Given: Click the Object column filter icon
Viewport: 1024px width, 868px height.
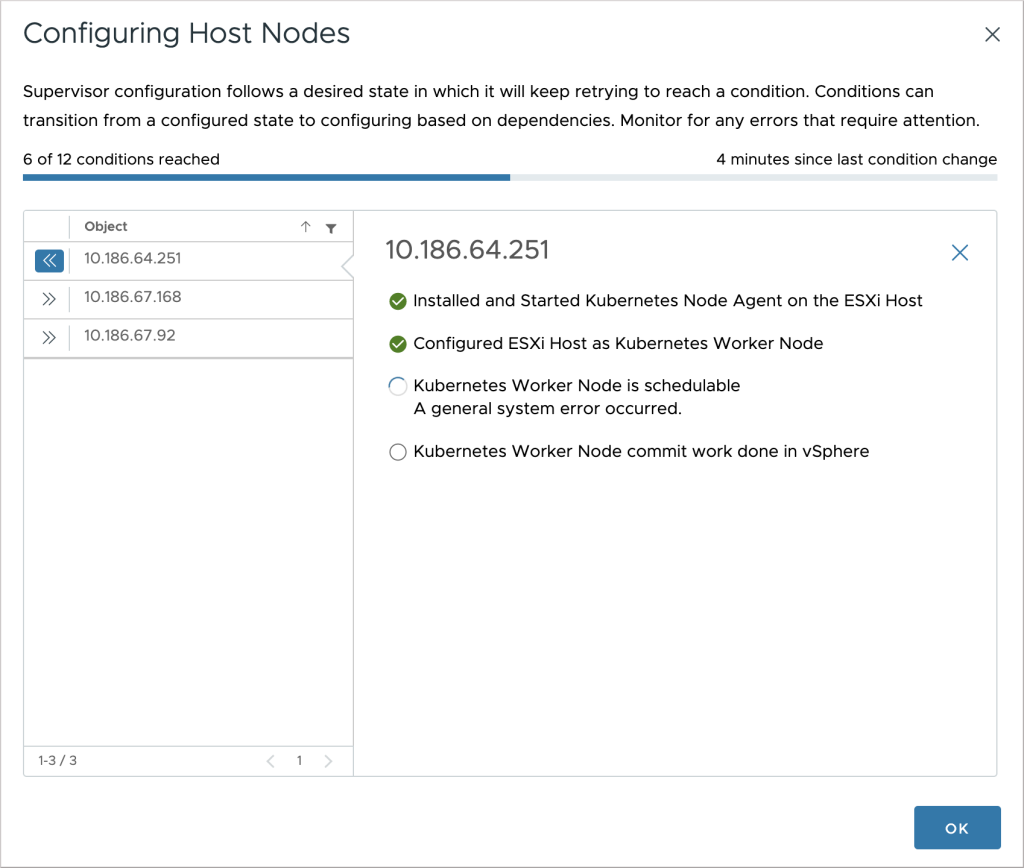Looking at the screenshot, I should pos(332,227).
